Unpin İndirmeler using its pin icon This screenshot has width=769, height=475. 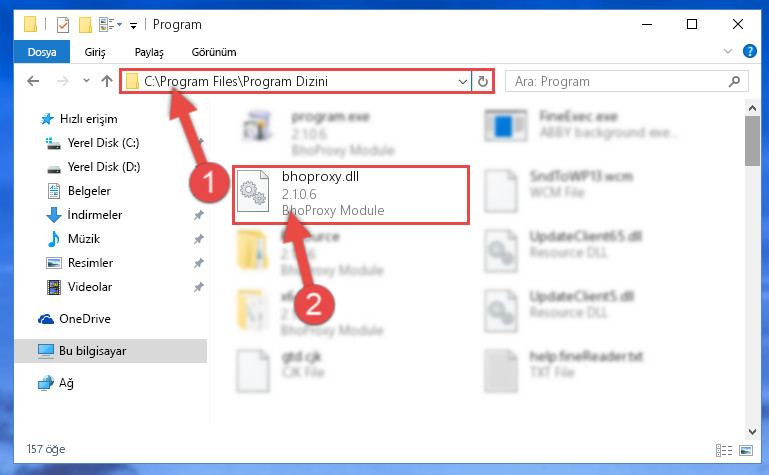pos(199,215)
